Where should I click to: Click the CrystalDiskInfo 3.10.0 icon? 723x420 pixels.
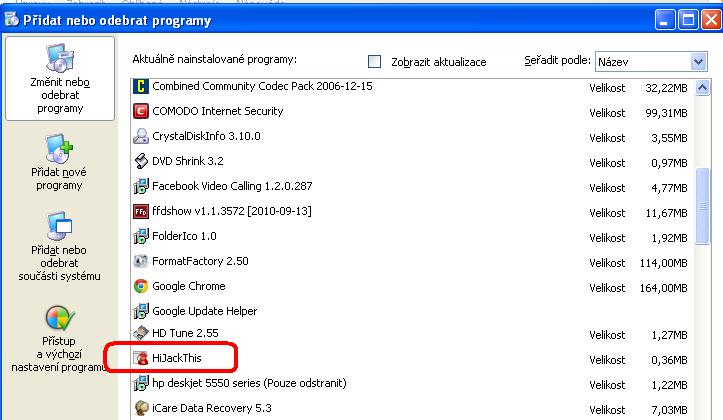click(x=141, y=136)
